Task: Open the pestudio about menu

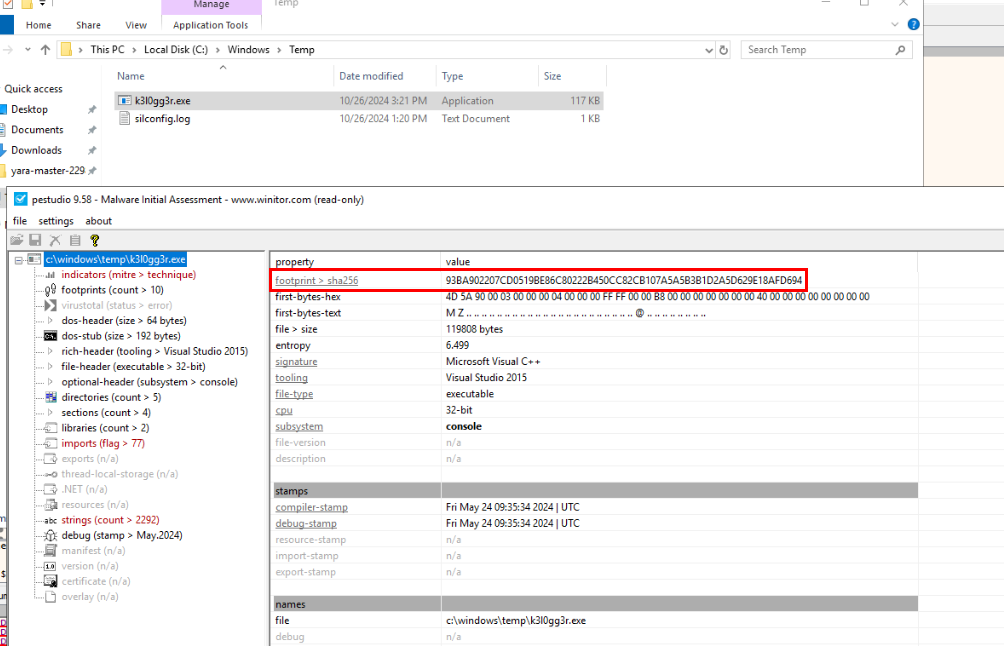Action: click(x=99, y=221)
